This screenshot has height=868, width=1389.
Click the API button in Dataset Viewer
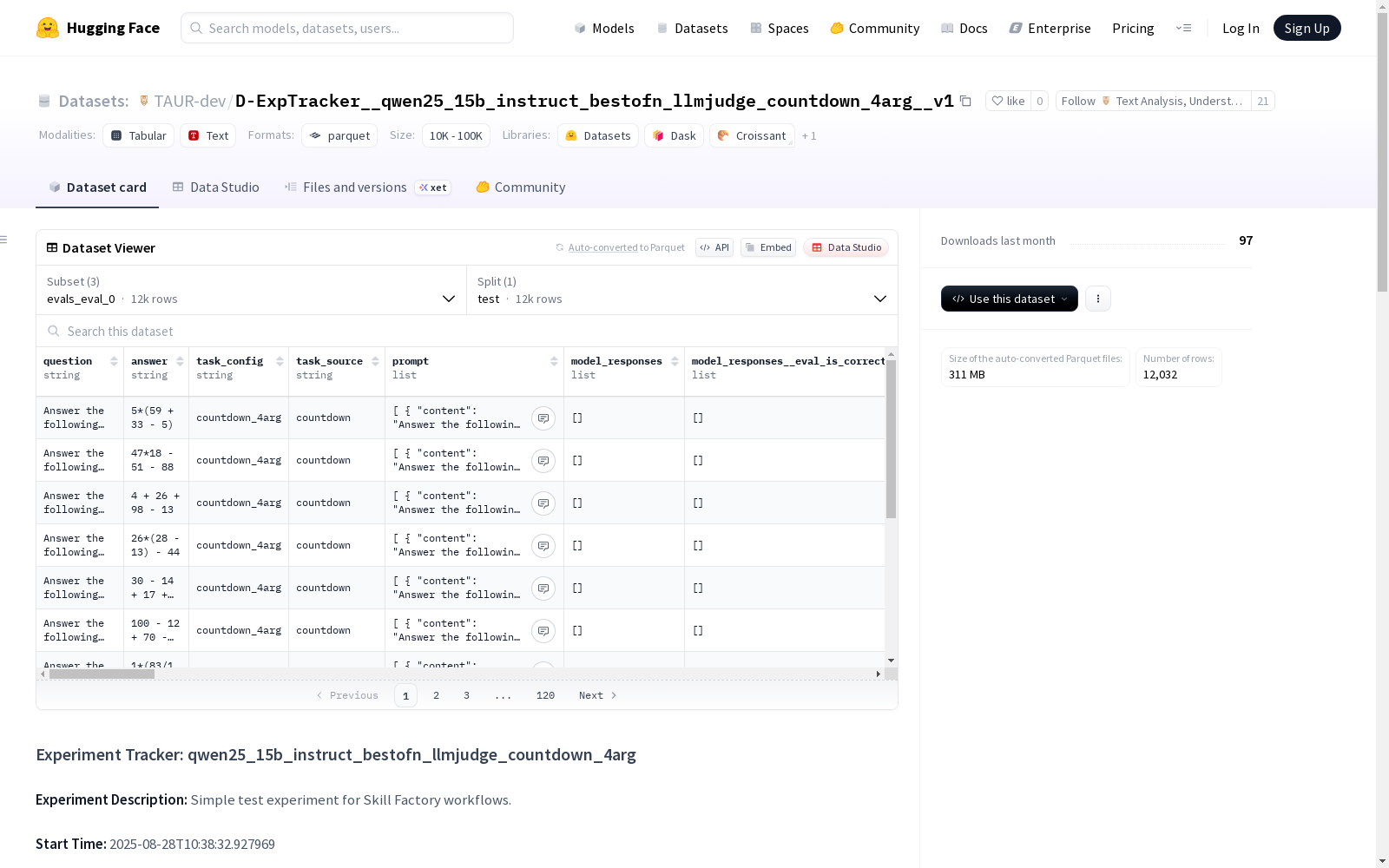tap(714, 247)
